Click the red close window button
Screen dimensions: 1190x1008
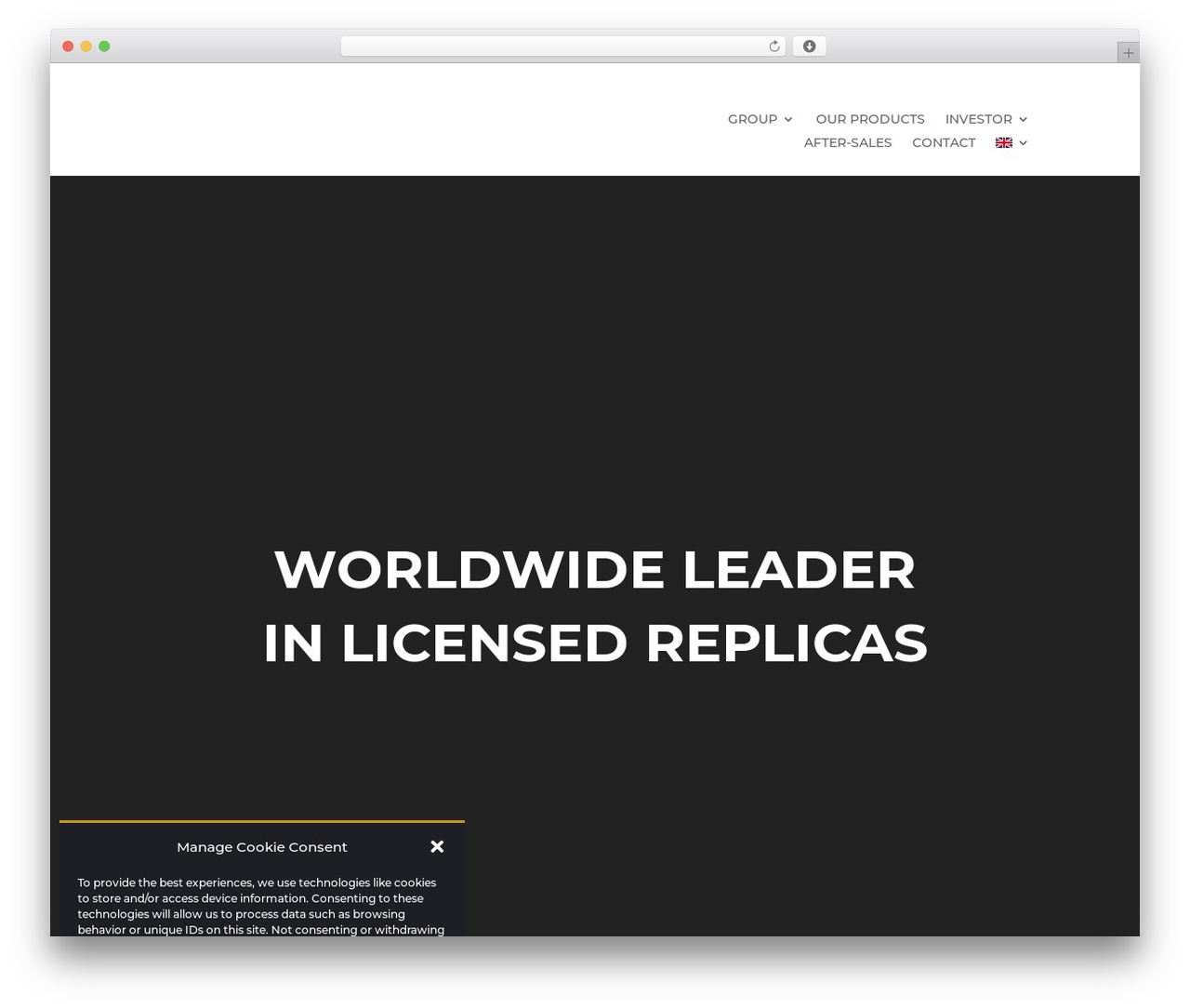68,46
